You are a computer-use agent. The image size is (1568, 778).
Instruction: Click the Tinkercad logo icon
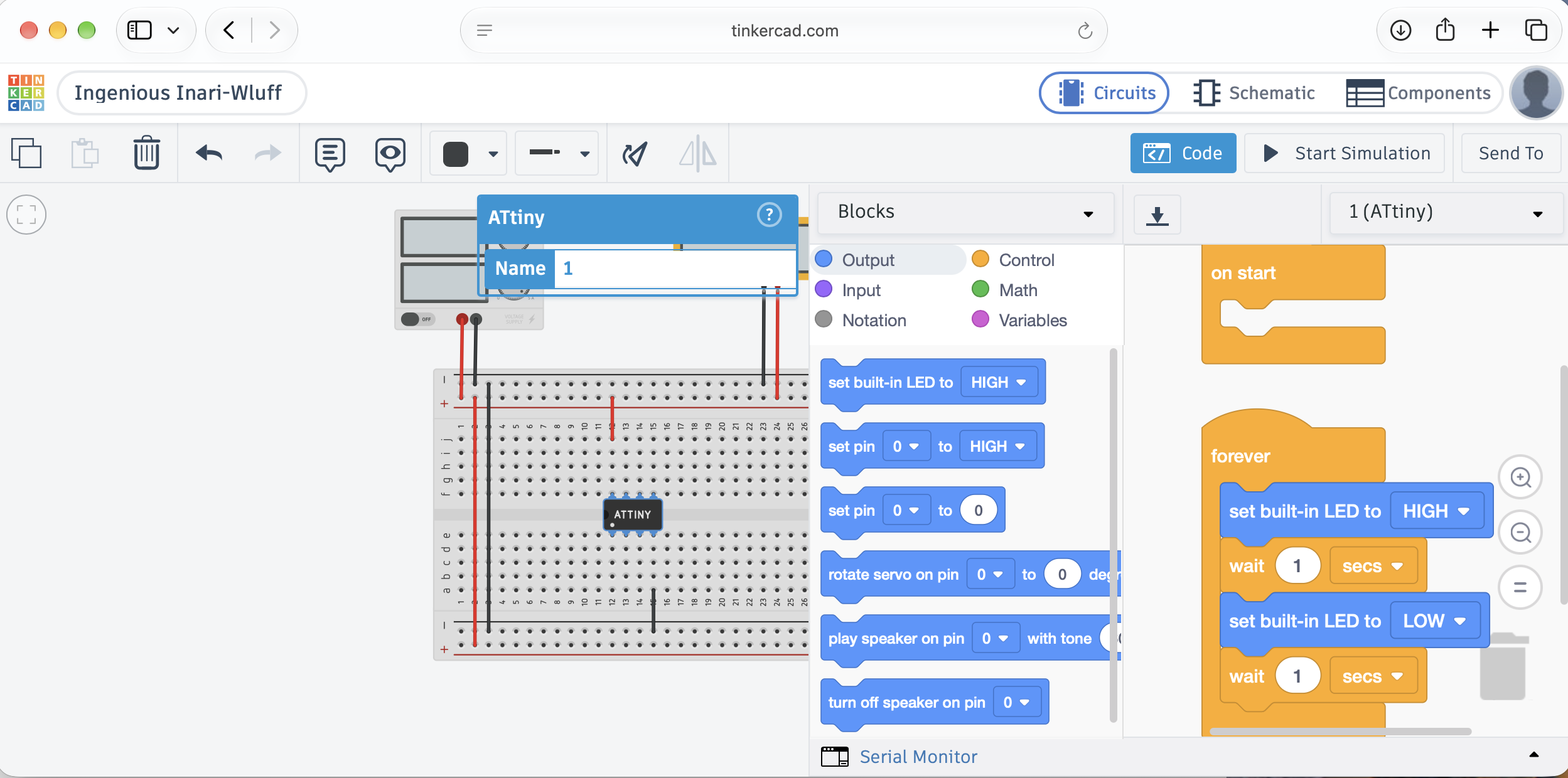coord(26,93)
